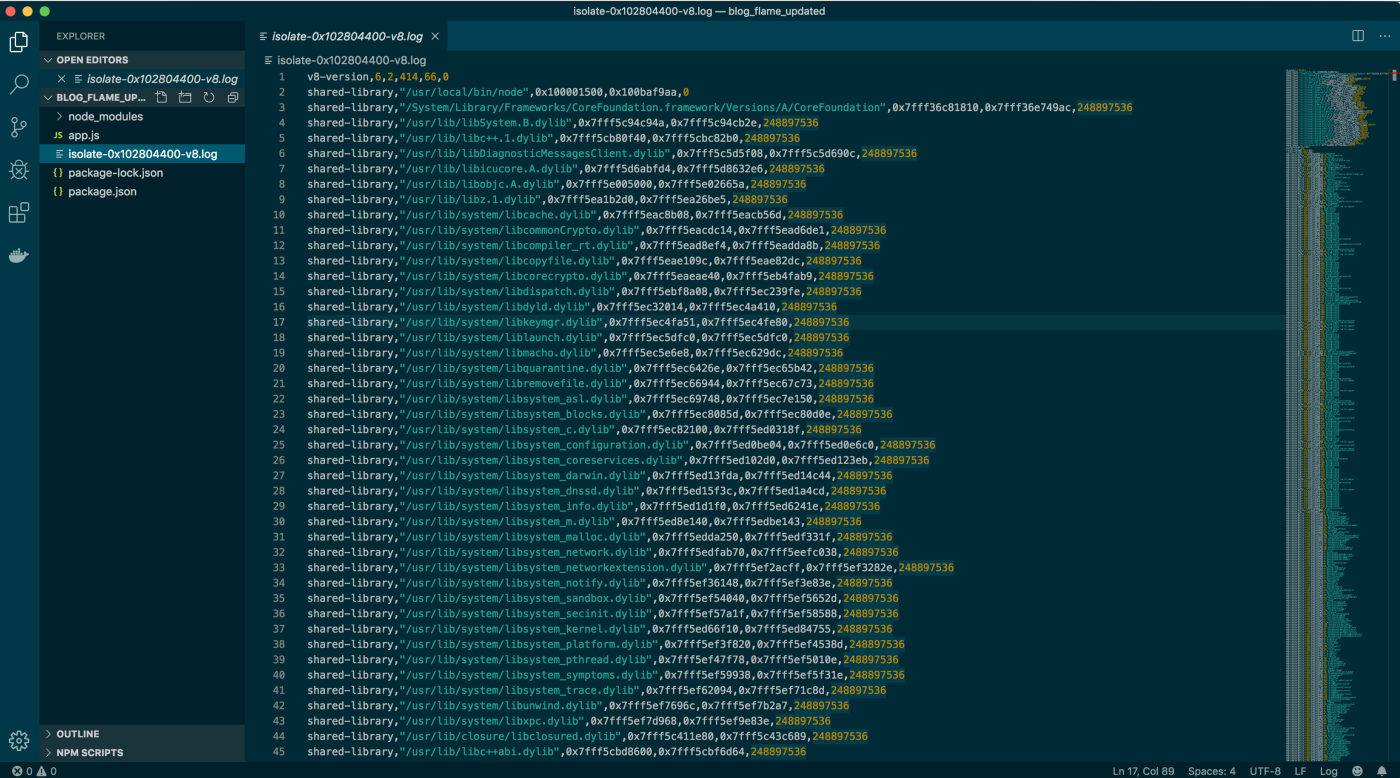This screenshot has height=778, width=1400.
Task: Change language mode via Log indicator
Action: (x=1329, y=771)
